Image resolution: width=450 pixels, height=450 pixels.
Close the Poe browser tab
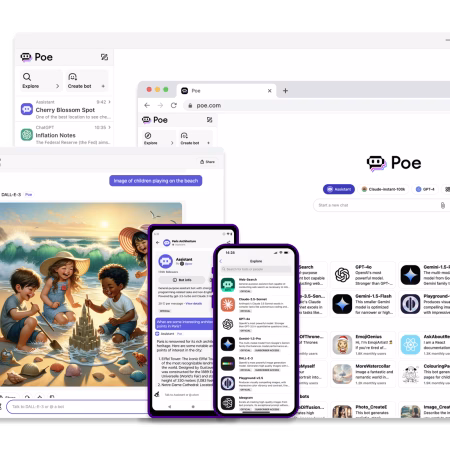tap(270, 91)
